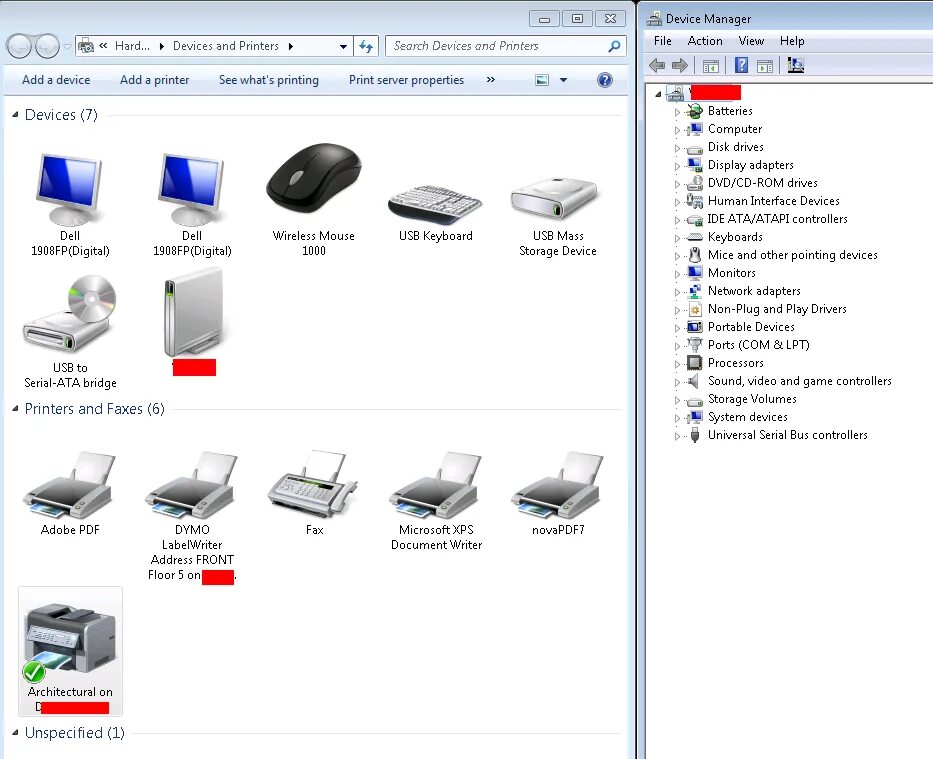Click scan for hardware changes icon

pos(796,65)
